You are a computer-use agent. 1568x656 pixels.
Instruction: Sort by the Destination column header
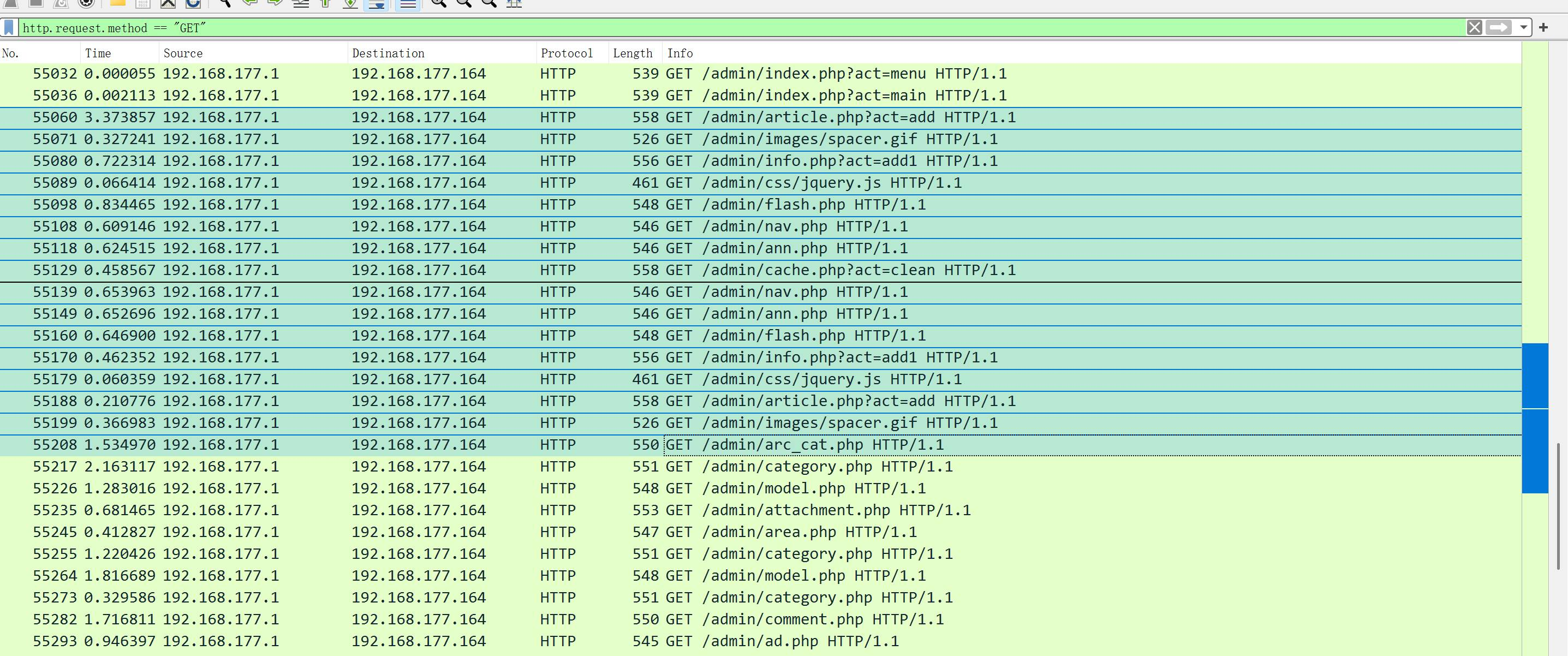[x=442, y=53]
